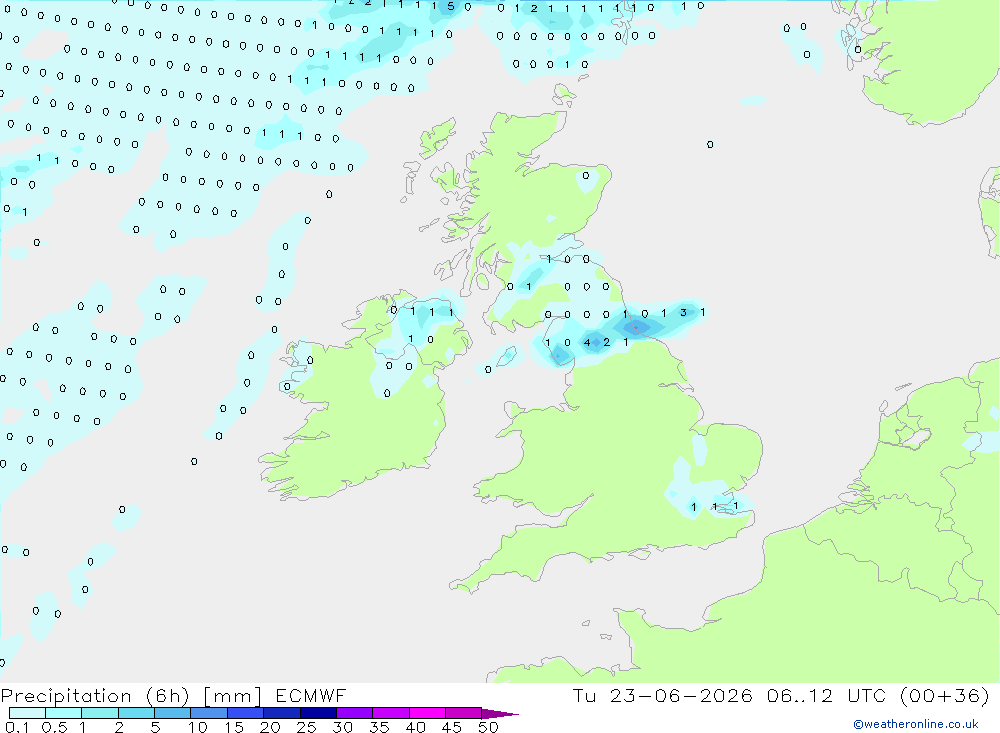1000x733 pixels.
Task: Click the 0.1–0.5 mm palest legend swatch
Action: [x=27, y=713]
